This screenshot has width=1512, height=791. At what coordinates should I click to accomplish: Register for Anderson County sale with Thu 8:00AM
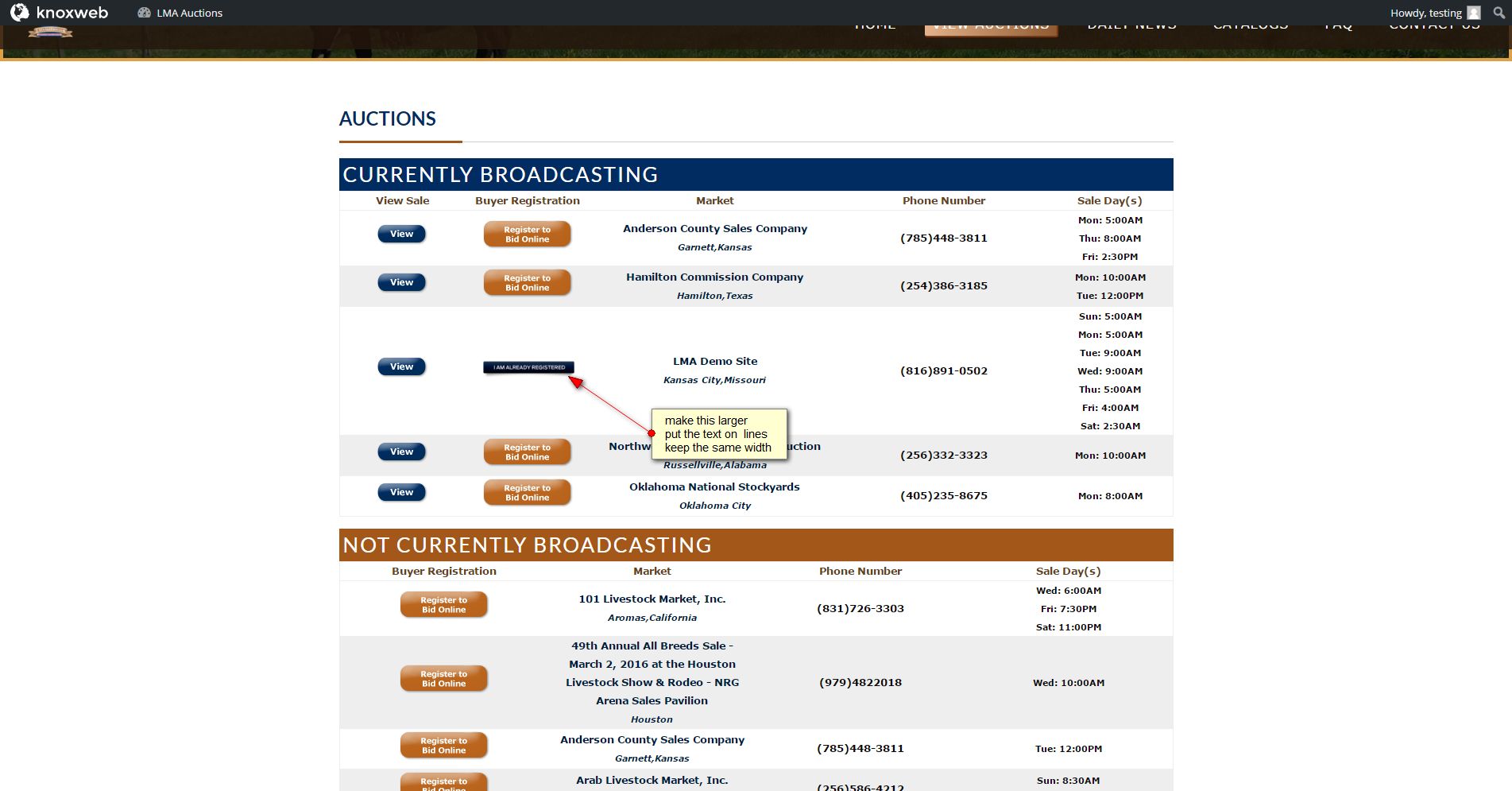coord(528,235)
